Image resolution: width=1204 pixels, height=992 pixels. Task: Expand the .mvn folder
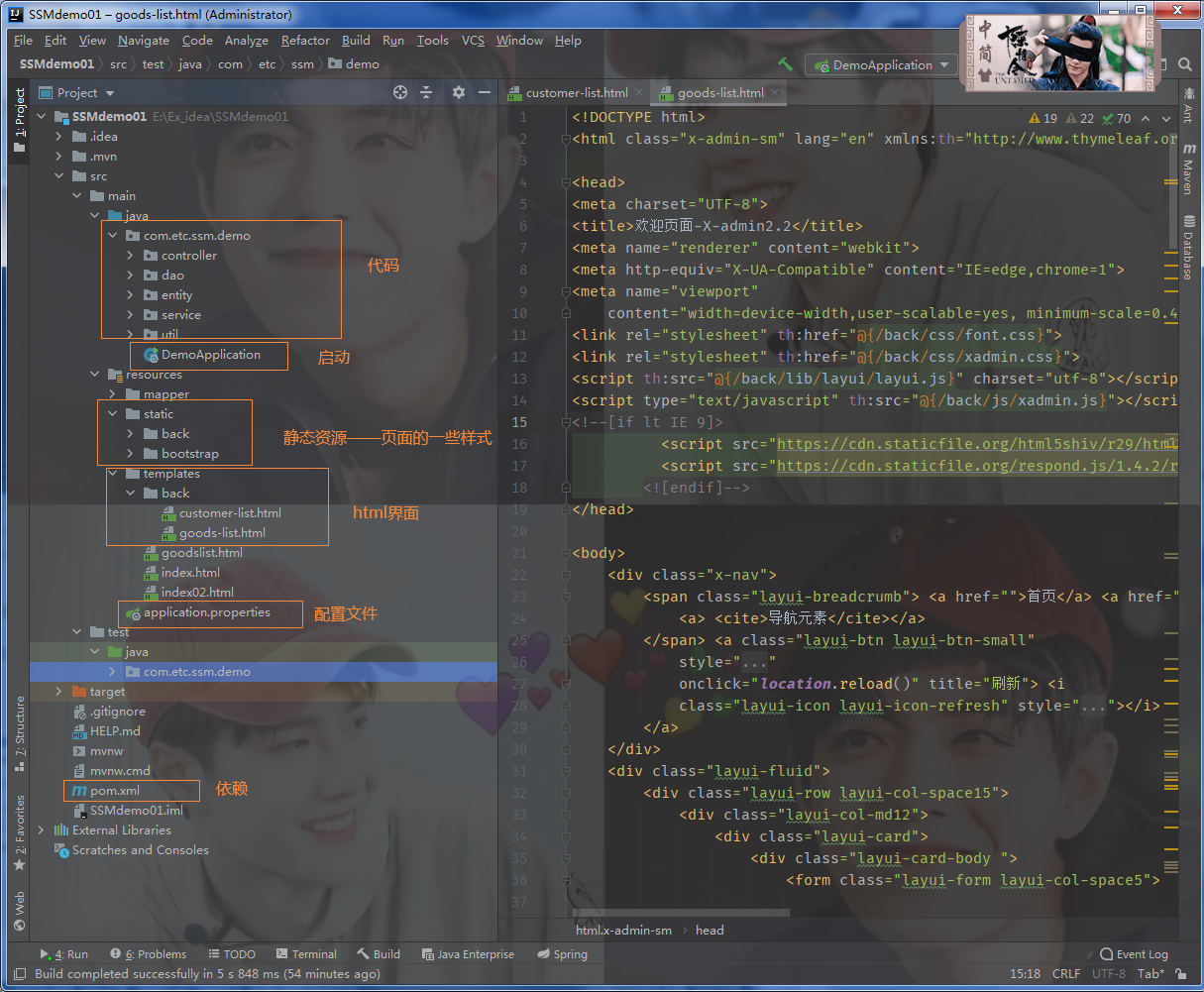click(58, 157)
